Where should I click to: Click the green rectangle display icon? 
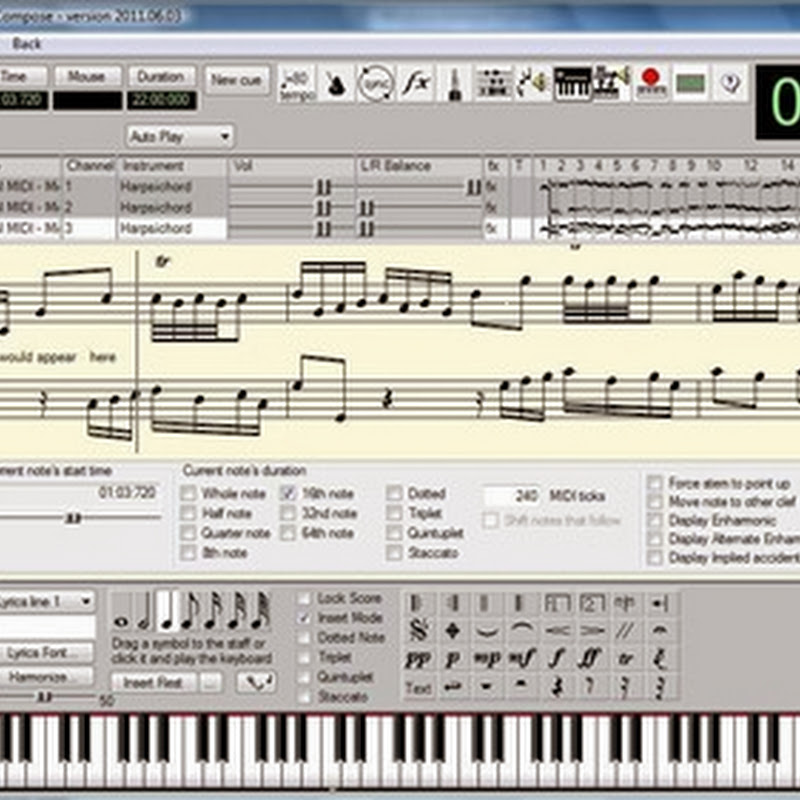[x=690, y=84]
